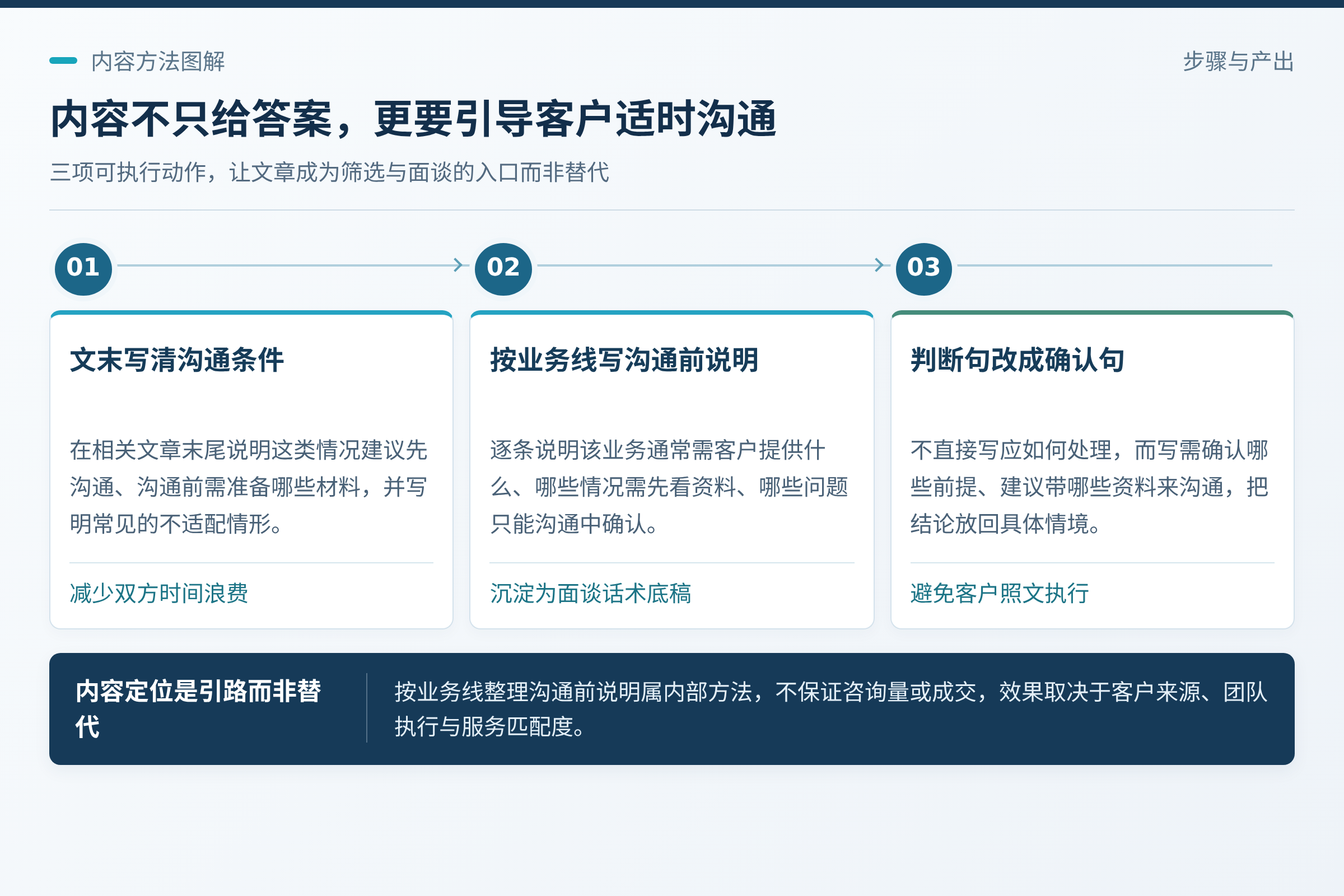This screenshot has width=1344, height=896.
Task: Click the card heading 文末写清沟通条件
Action: [176, 360]
